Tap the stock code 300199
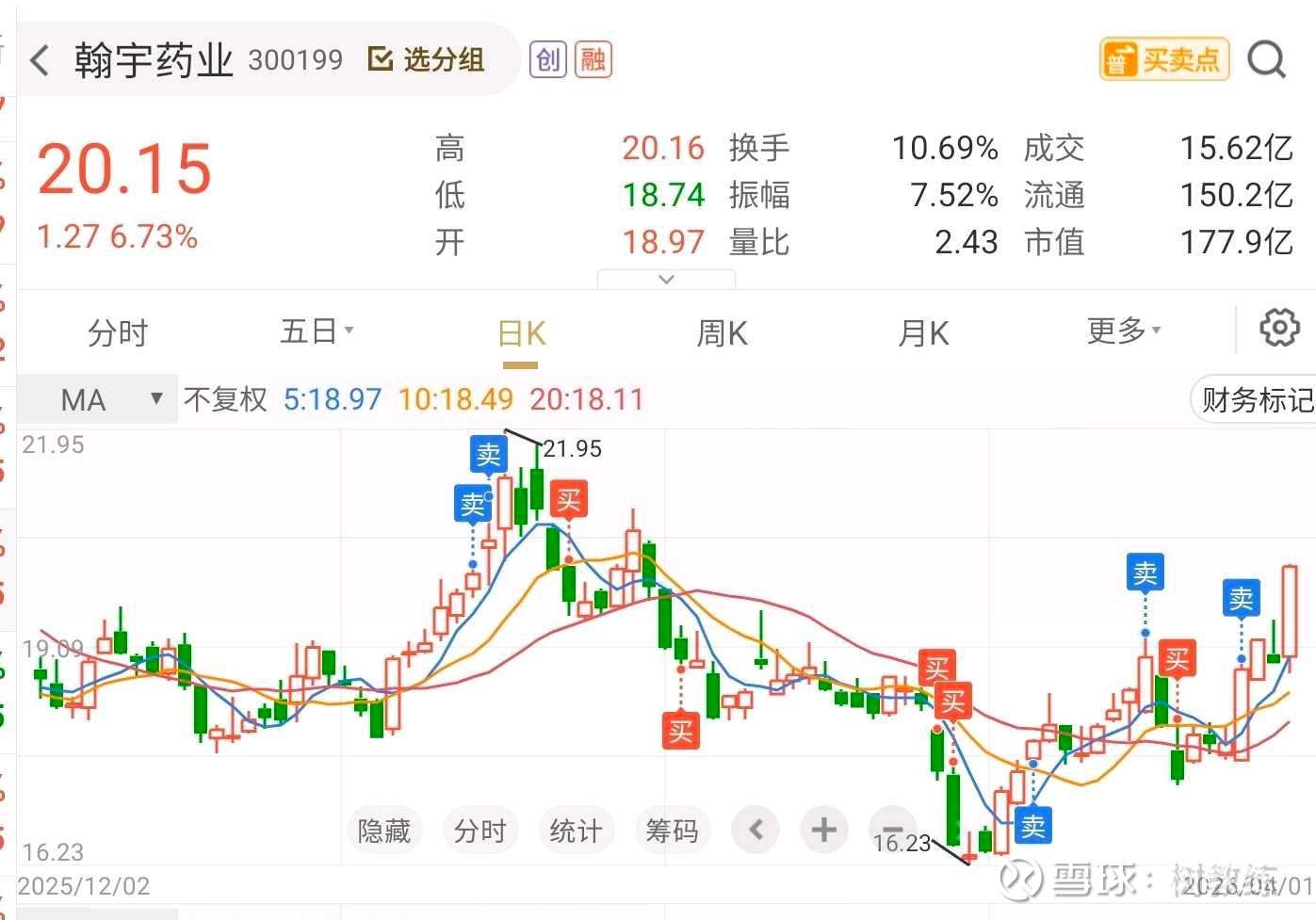 coord(296,60)
